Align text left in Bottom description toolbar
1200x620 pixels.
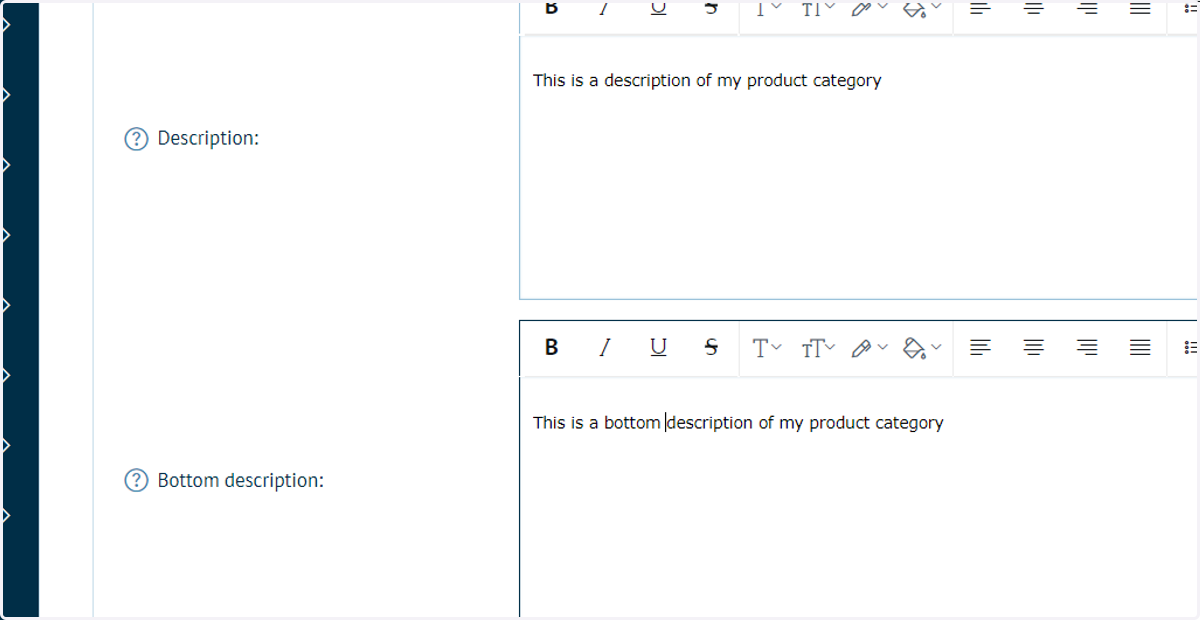coord(981,347)
